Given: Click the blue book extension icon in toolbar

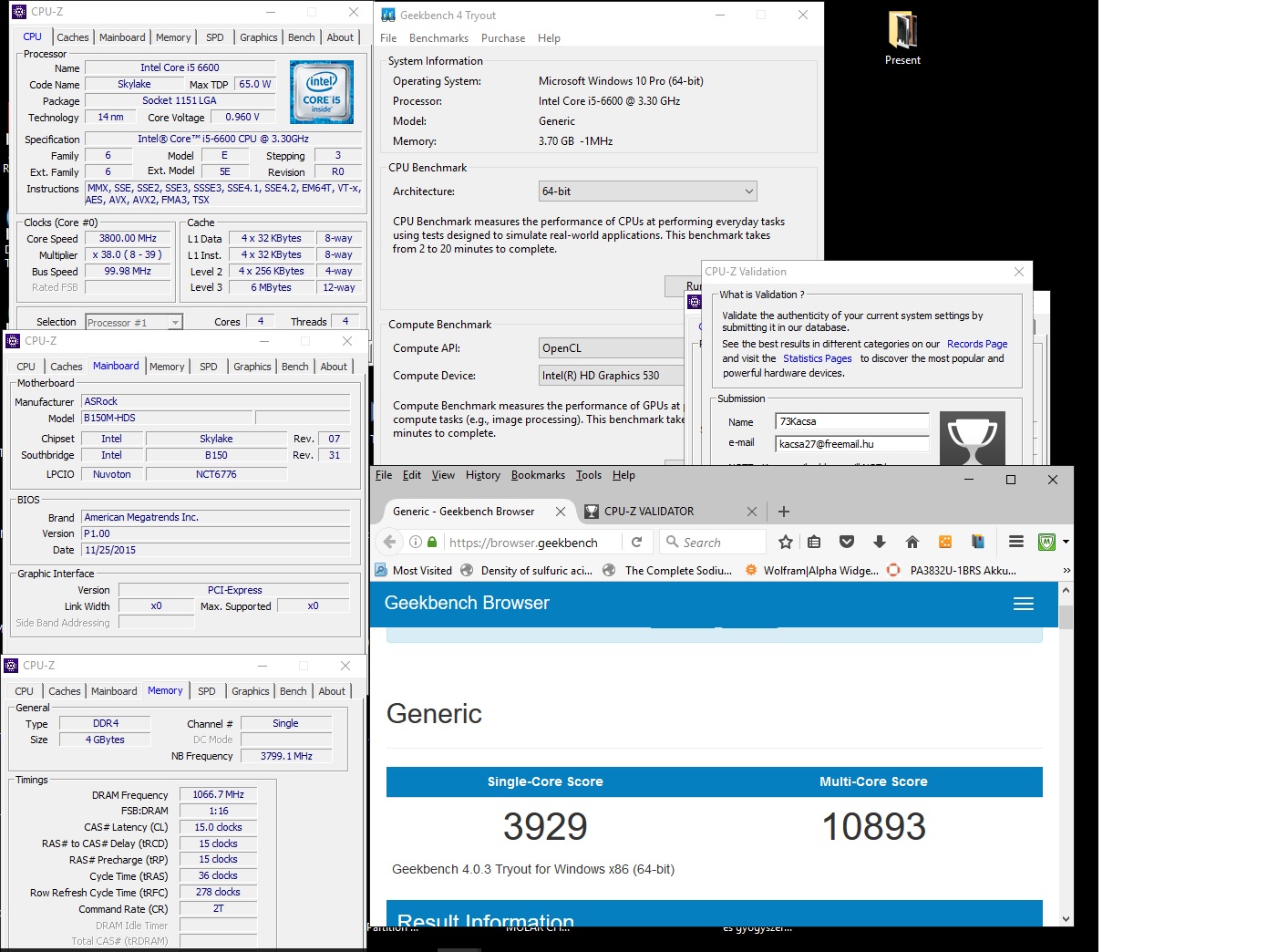Looking at the screenshot, I should pos(978,542).
